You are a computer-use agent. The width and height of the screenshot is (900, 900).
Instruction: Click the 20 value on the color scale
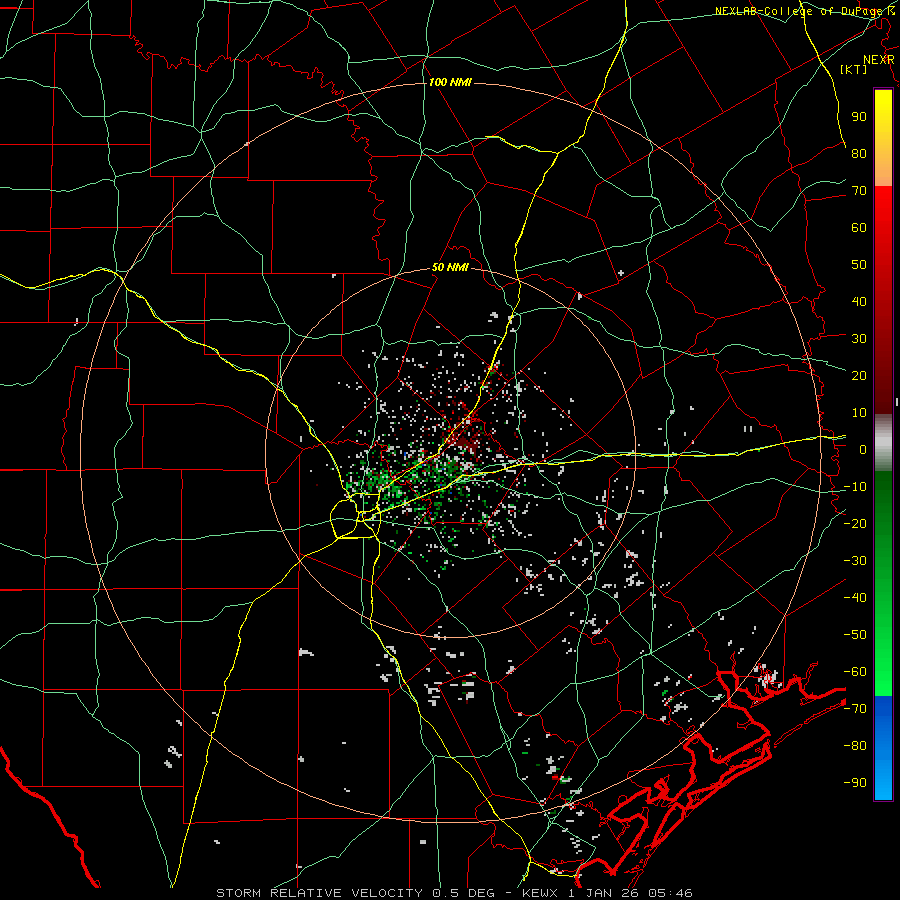pyautogui.click(x=859, y=375)
